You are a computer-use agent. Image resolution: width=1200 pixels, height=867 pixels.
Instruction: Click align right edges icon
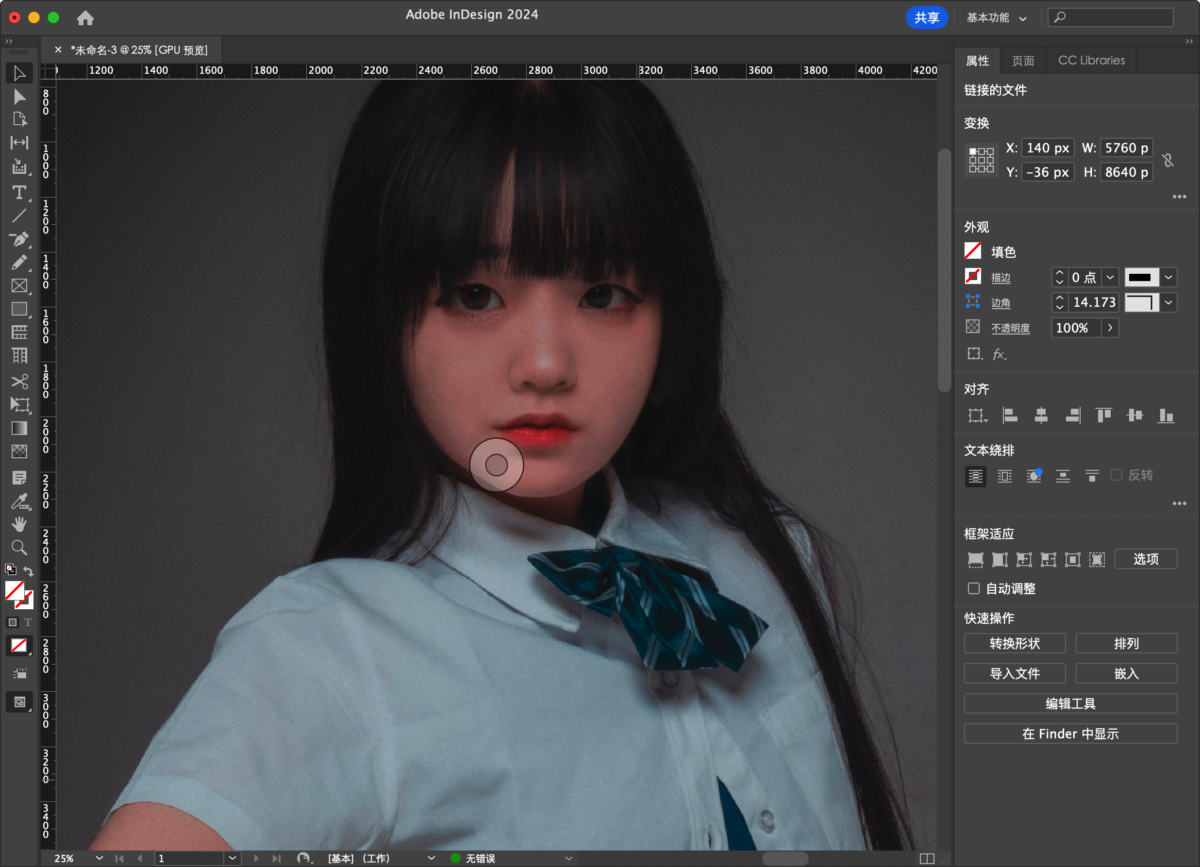point(1072,415)
